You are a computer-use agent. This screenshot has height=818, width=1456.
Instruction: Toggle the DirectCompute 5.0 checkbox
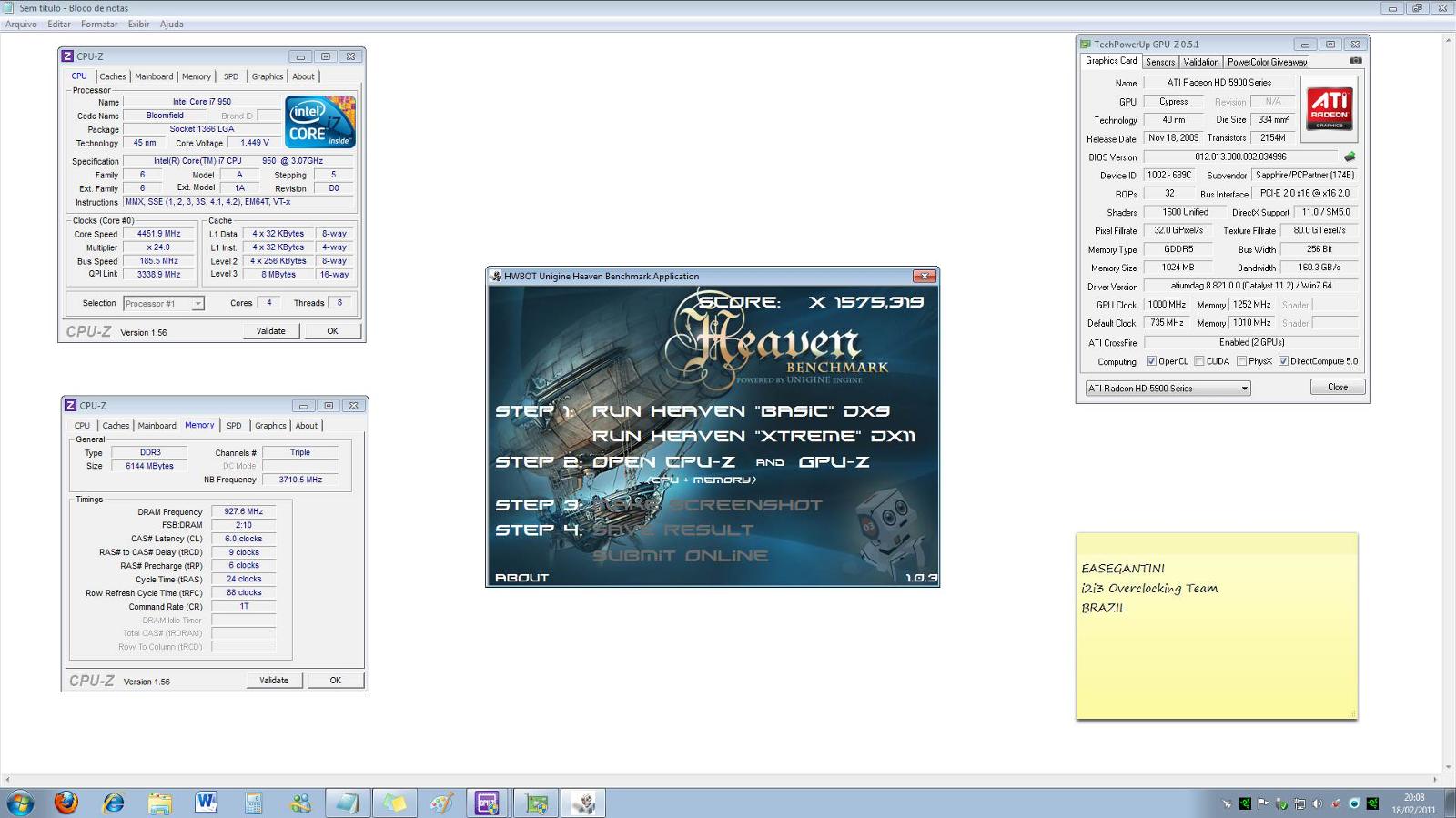pos(1283,361)
